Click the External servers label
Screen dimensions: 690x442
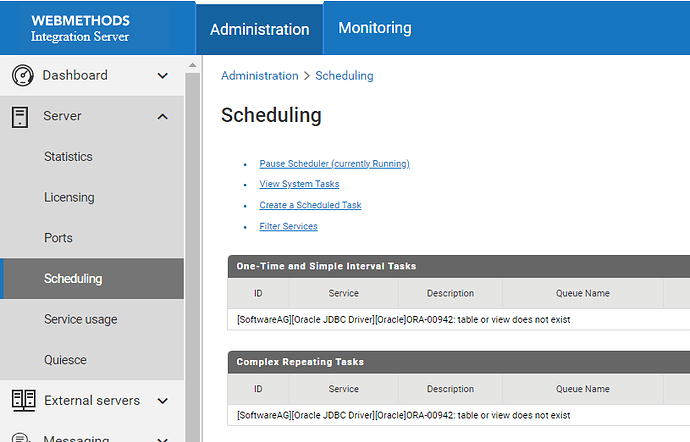click(92, 401)
